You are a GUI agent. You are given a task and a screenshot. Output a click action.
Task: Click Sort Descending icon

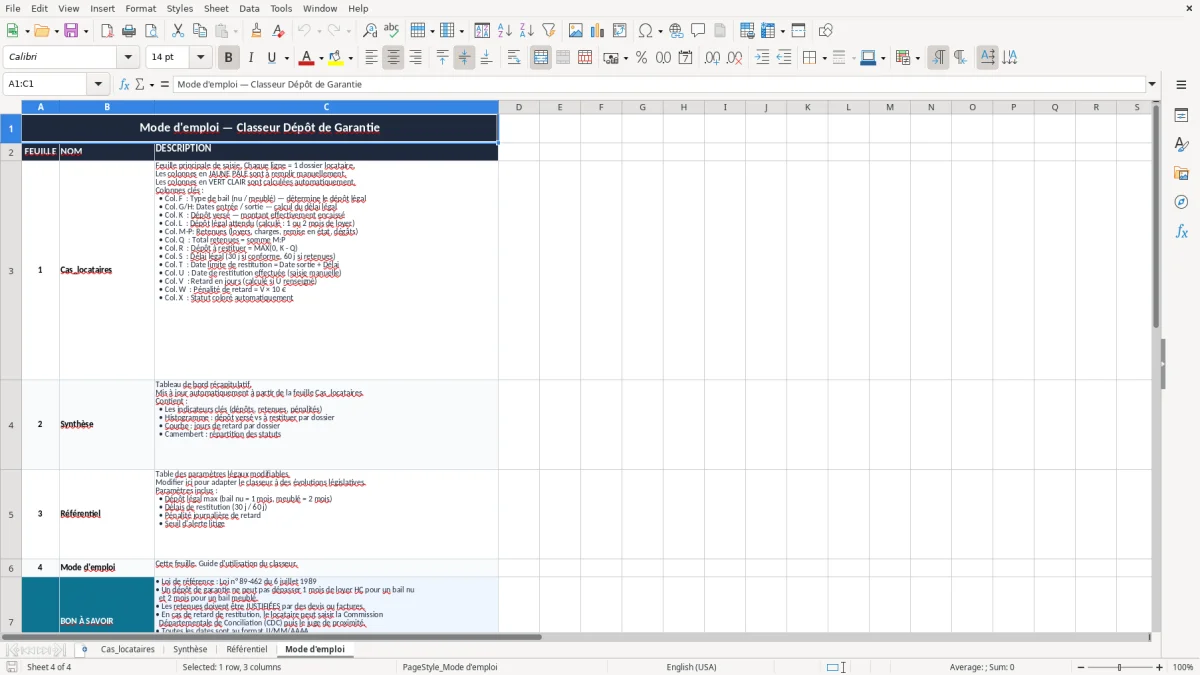point(527,31)
